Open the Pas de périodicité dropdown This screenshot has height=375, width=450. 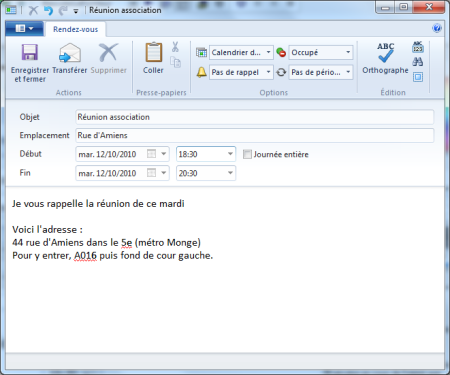pos(321,72)
